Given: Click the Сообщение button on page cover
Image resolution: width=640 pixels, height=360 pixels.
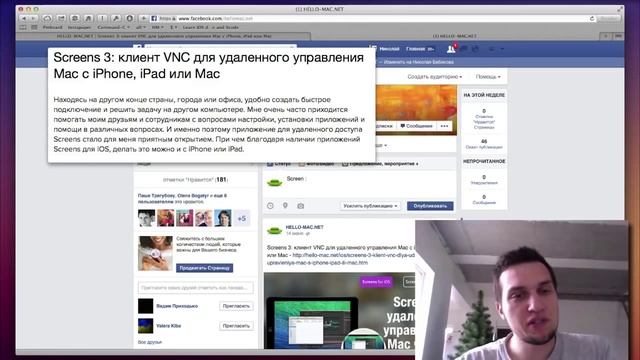Looking at the screenshot, I should tap(416, 126).
